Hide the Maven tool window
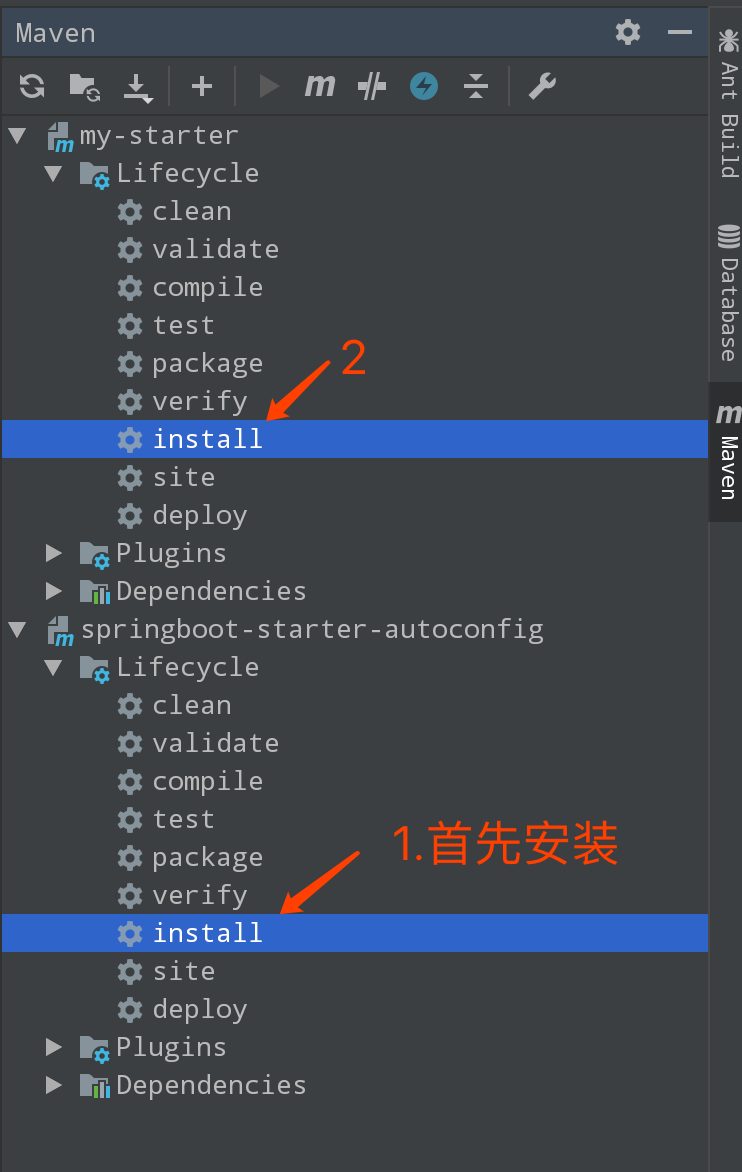The width and height of the screenshot is (742, 1172). [679, 32]
